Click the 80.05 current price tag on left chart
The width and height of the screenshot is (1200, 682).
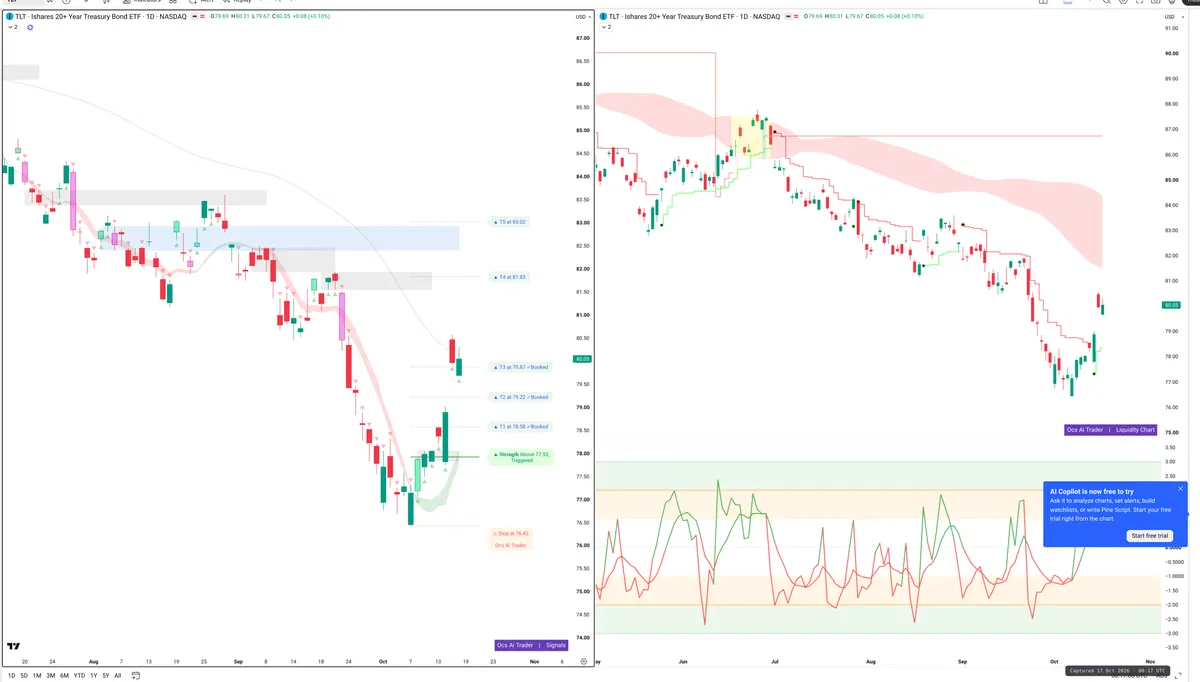pyautogui.click(x=583, y=358)
